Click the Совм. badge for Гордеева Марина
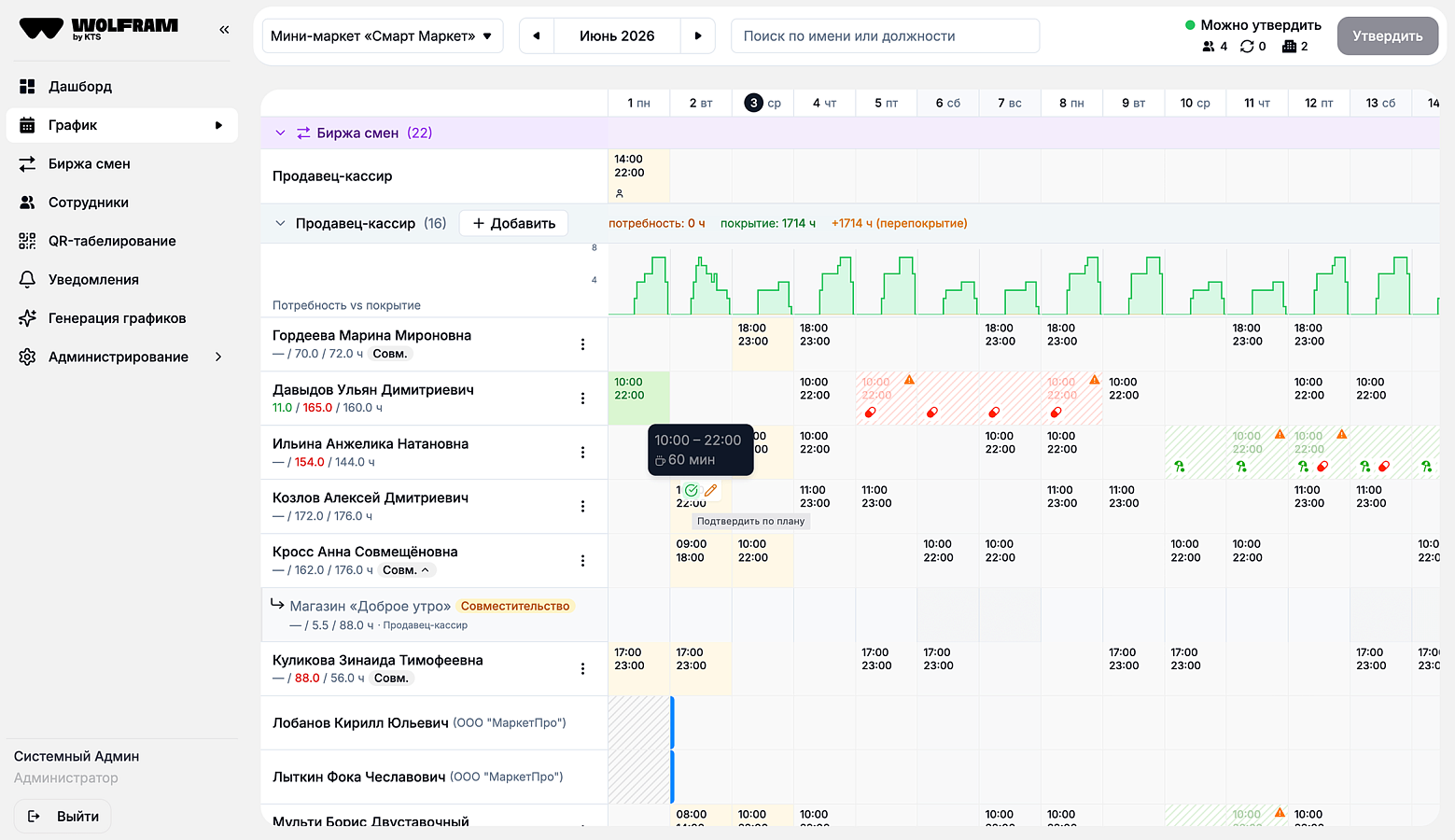 (390, 354)
